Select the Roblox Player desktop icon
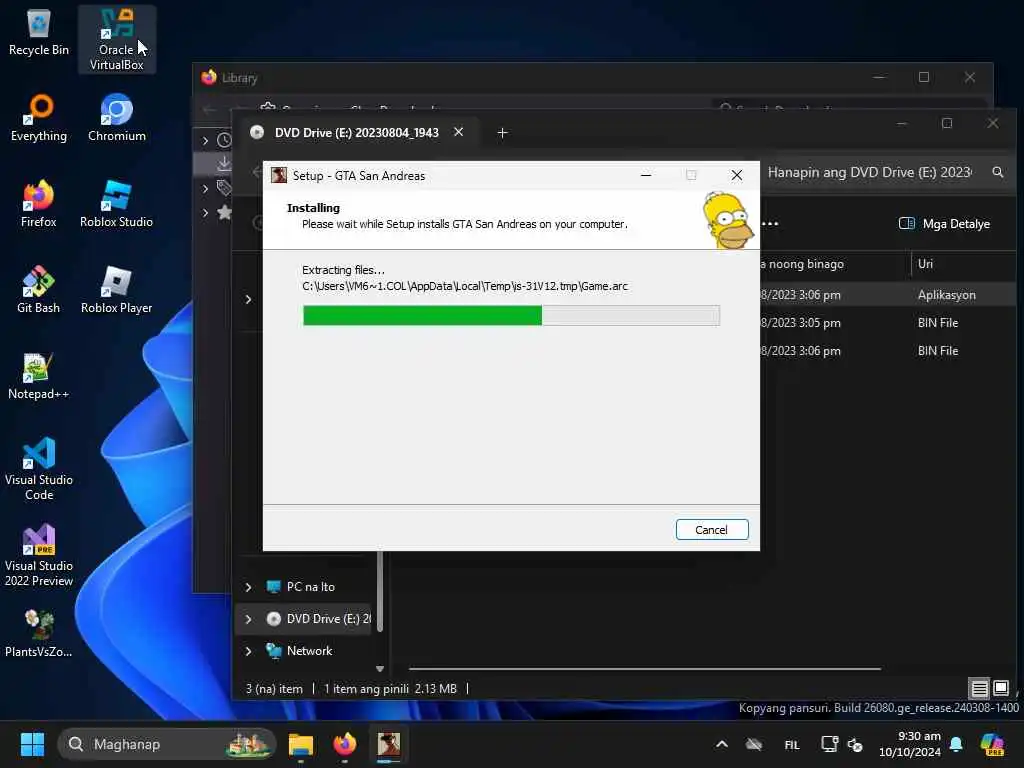The image size is (1024, 768). pos(116,291)
